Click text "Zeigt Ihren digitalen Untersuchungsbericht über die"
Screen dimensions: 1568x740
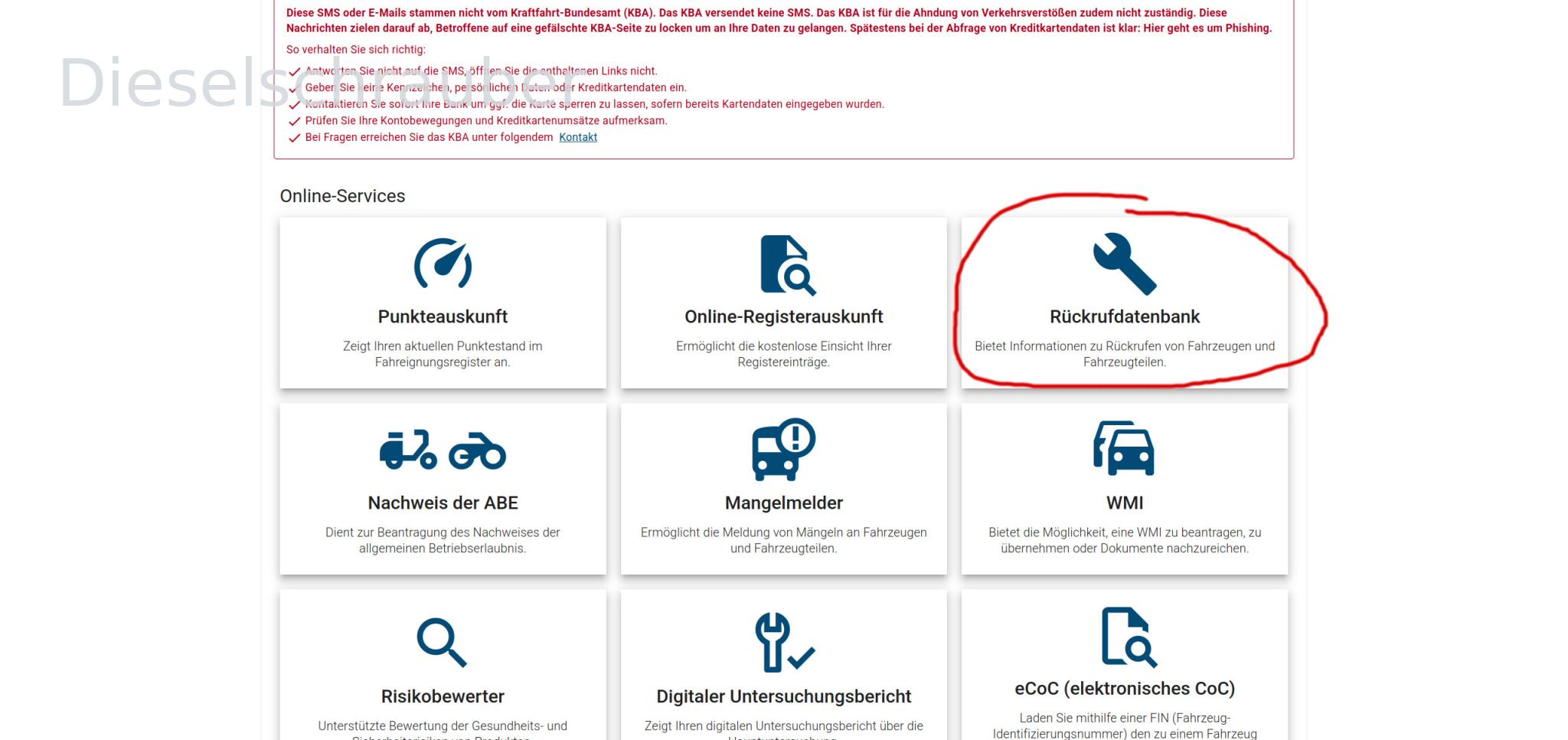coord(784,725)
